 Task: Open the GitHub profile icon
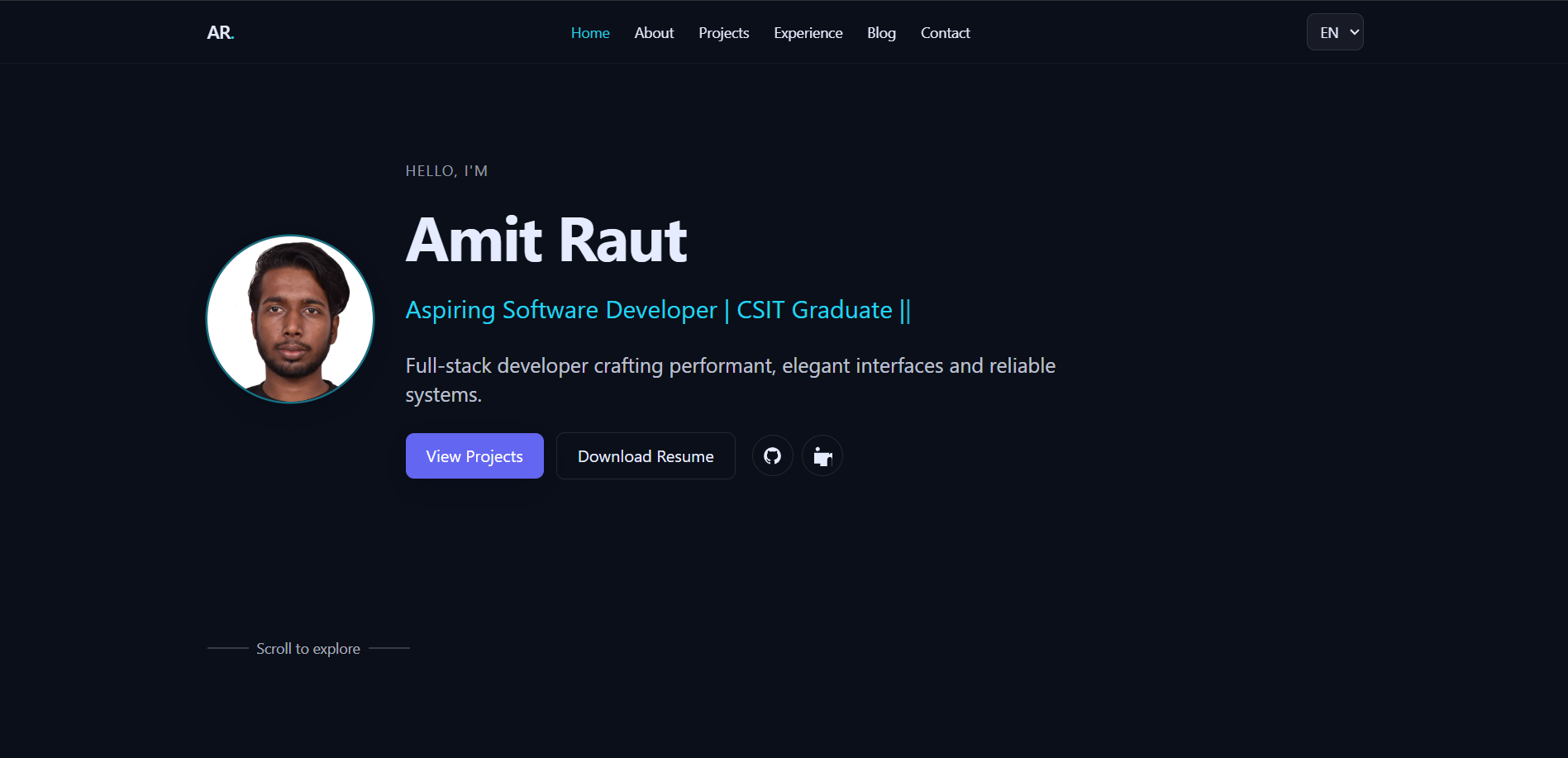click(773, 455)
